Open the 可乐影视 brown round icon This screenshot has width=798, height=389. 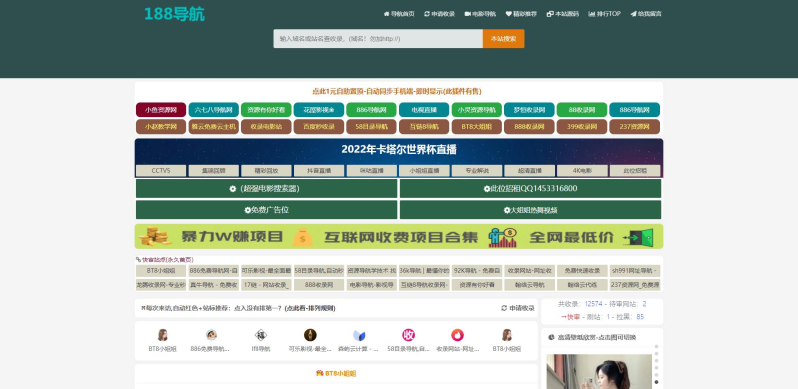tap(310, 335)
